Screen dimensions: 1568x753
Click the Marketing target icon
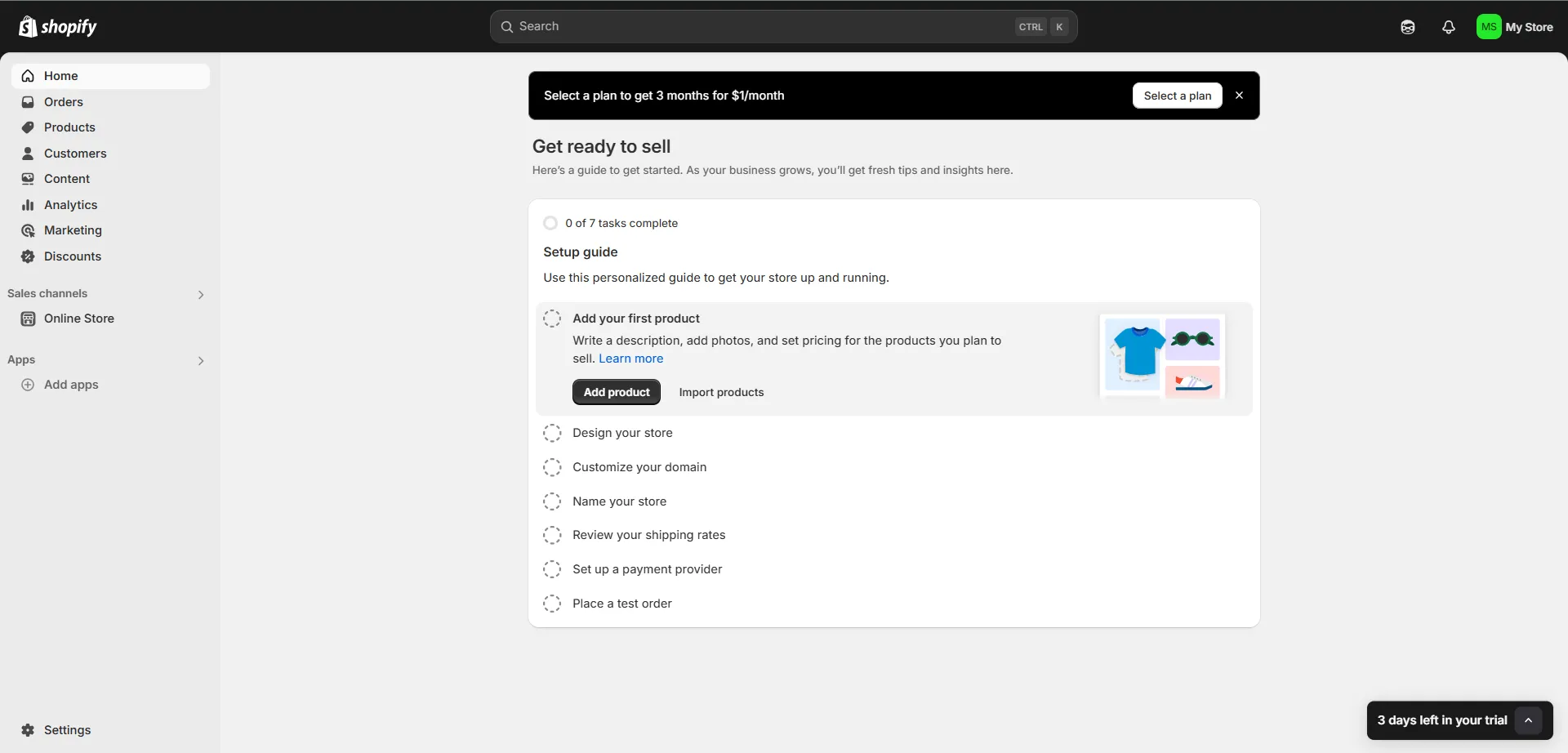[x=28, y=230]
